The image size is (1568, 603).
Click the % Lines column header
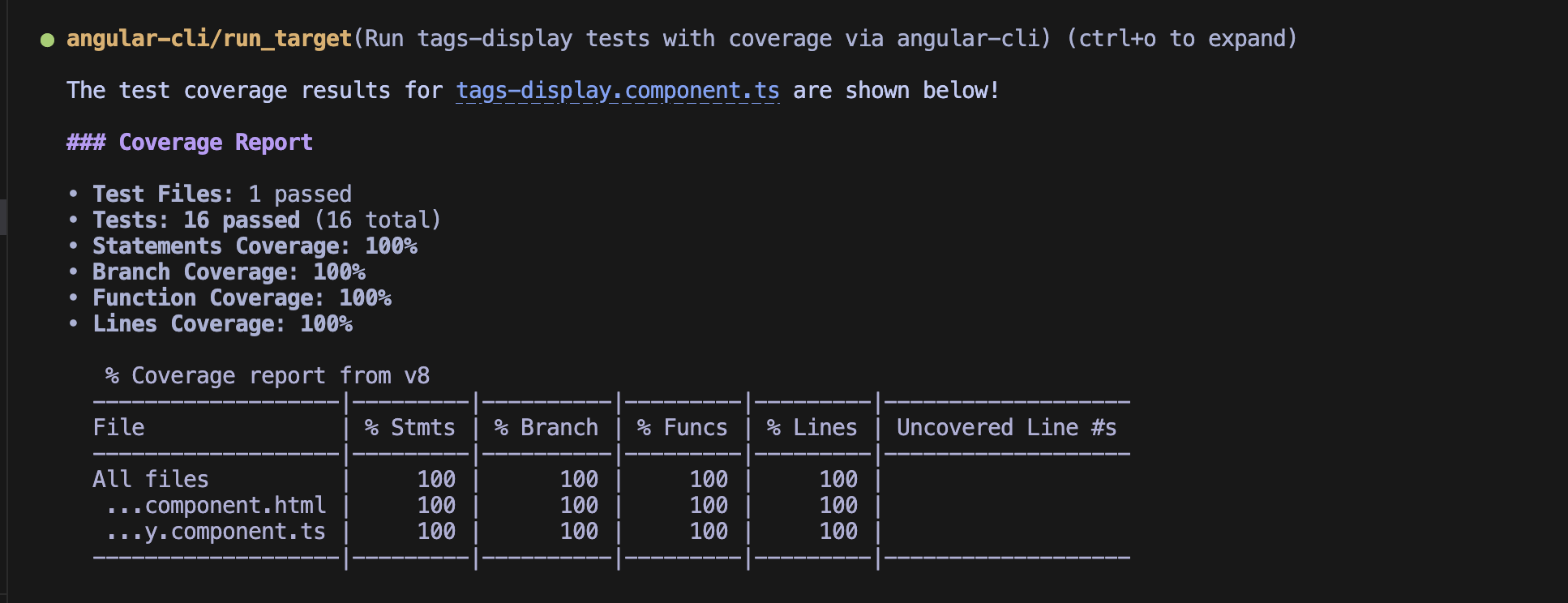[x=812, y=428]
